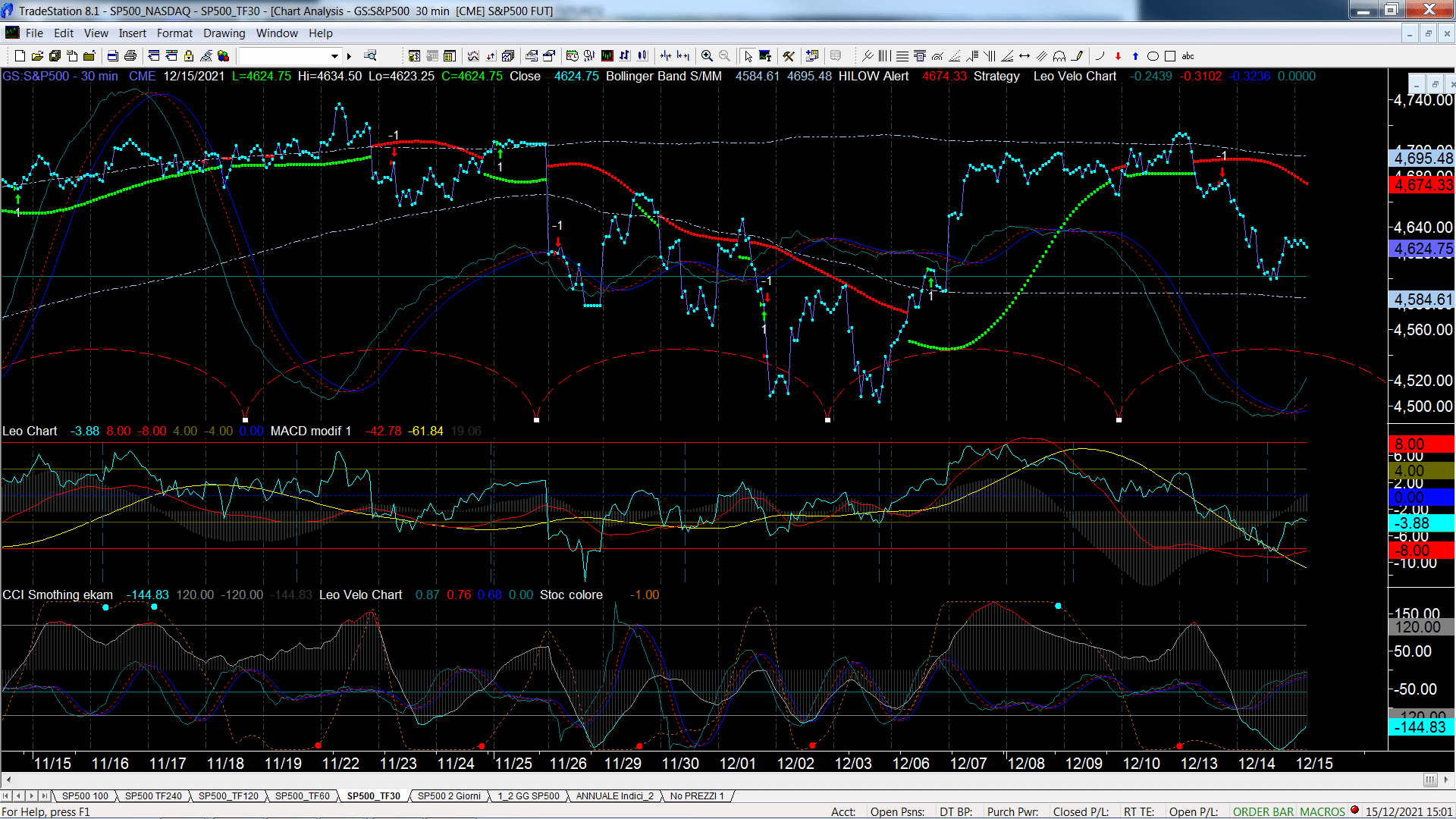Click the colored cubes toolbar icon

[223, 56]
